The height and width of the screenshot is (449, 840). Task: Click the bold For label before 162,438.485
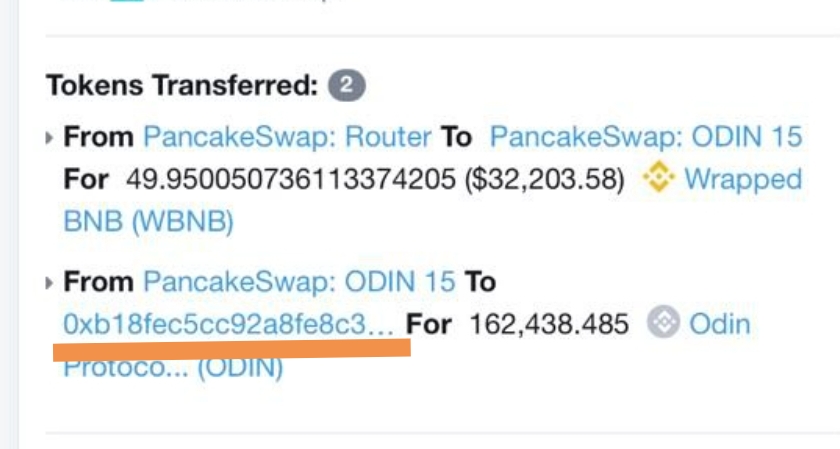click(430, 324)
